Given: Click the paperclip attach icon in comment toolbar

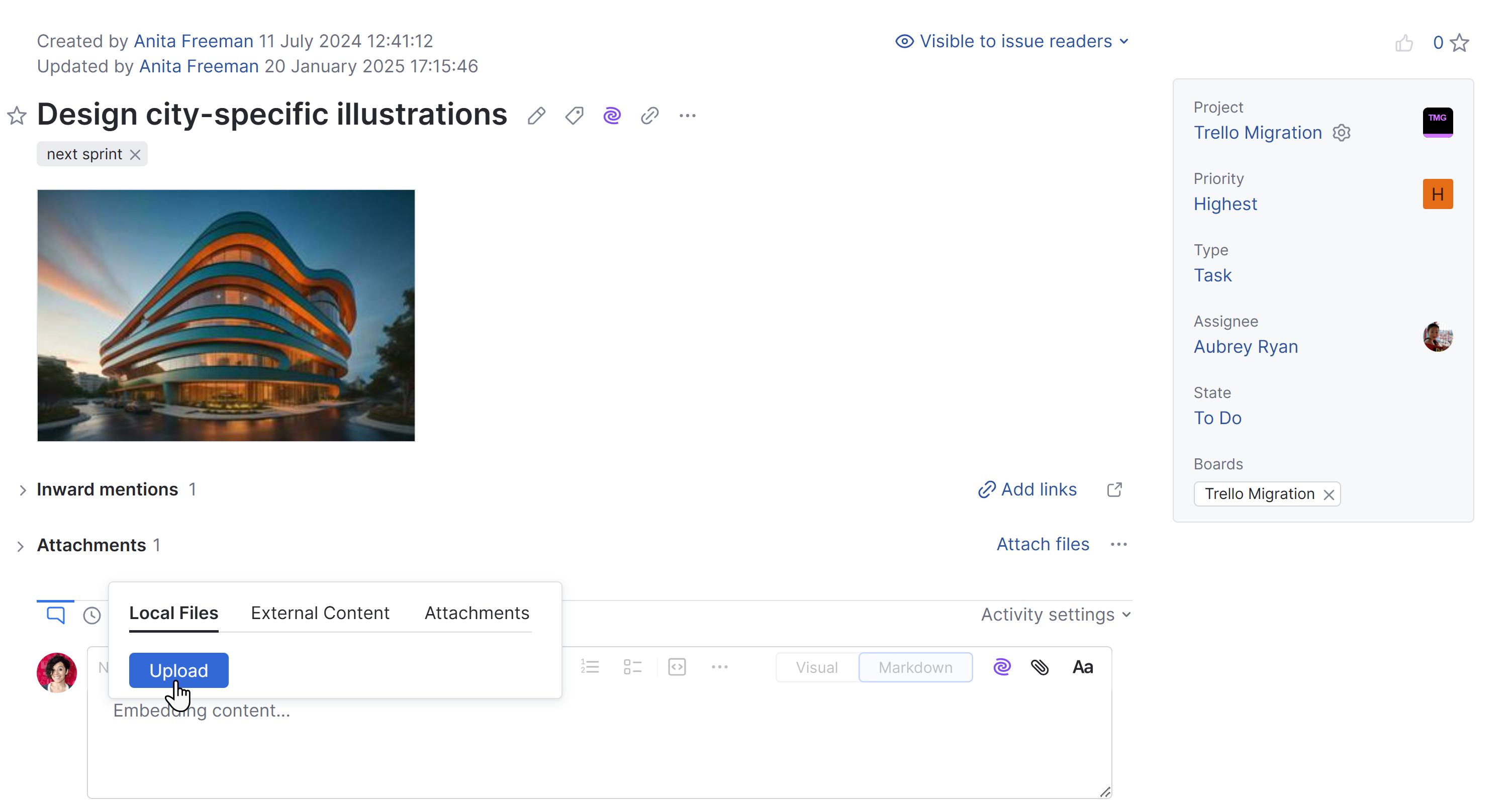Looking at the screenshot, I should 1039,667.
